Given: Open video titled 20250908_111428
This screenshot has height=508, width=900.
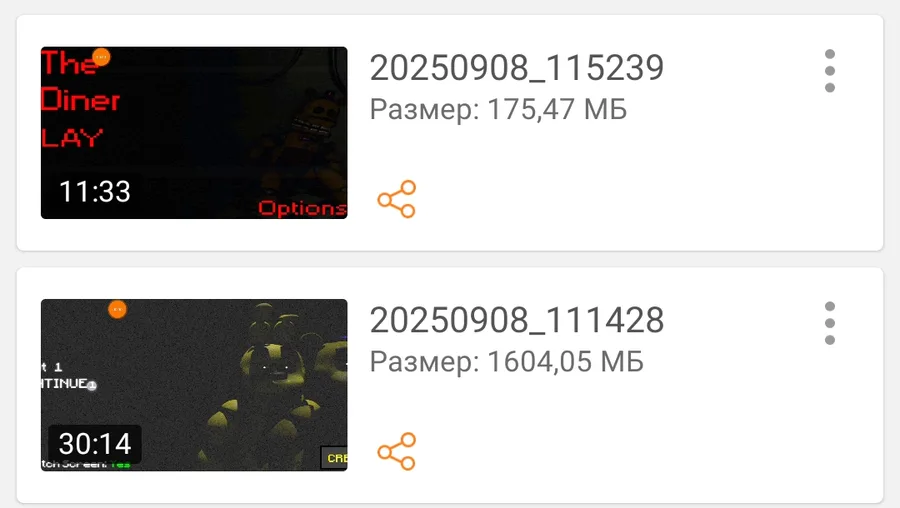Looking at the screenshot, I should click(517, 320).
